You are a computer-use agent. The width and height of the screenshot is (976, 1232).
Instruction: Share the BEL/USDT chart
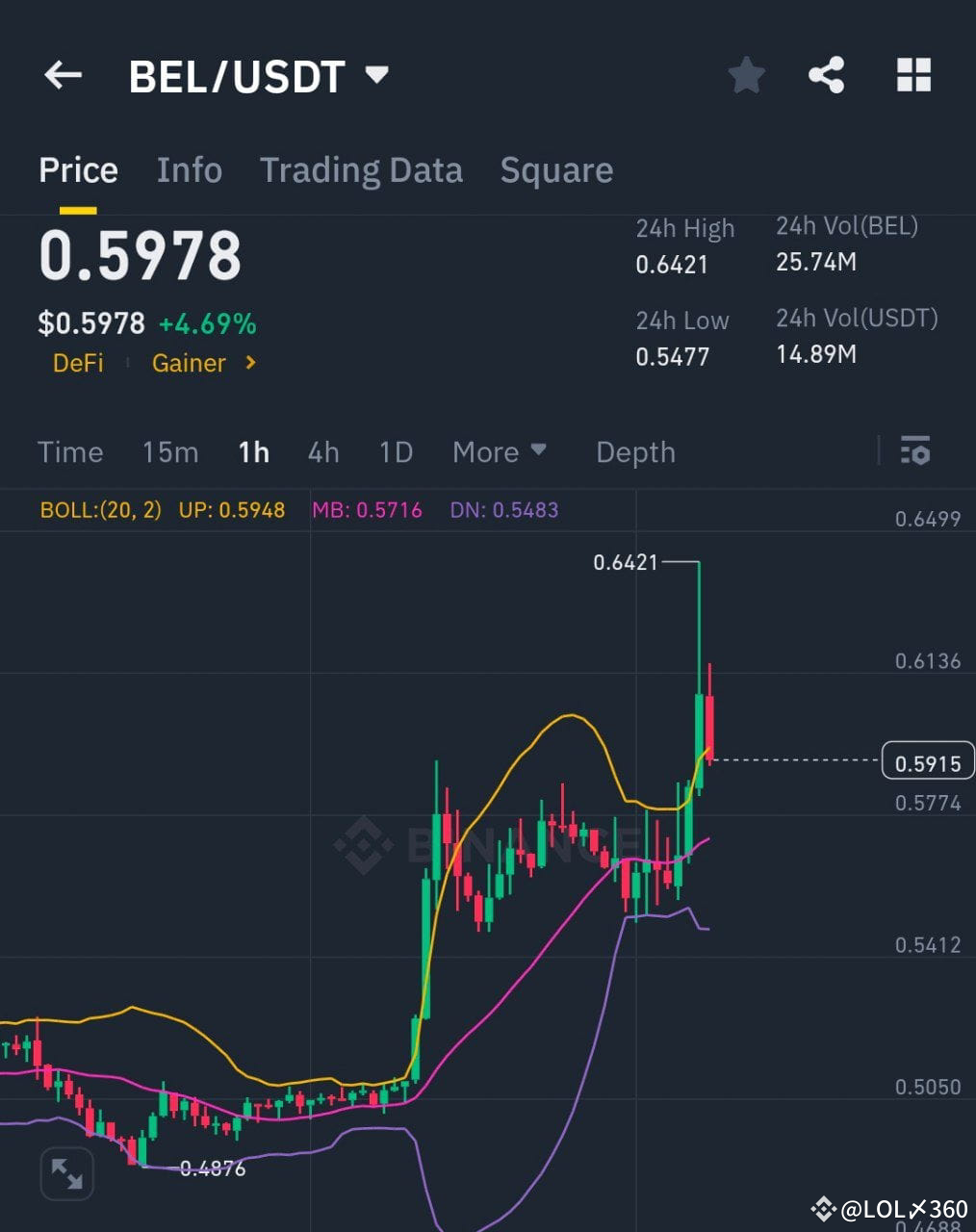coord(828,75)
